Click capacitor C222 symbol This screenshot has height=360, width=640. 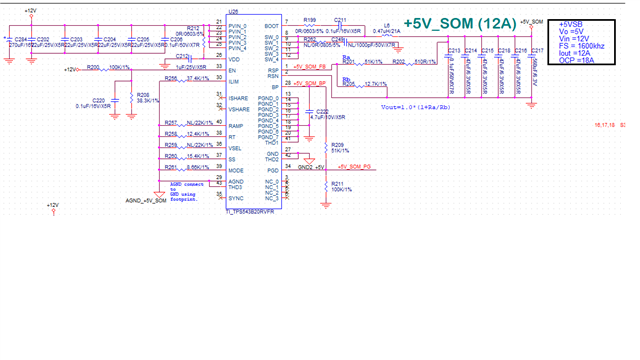click(309, 111)
